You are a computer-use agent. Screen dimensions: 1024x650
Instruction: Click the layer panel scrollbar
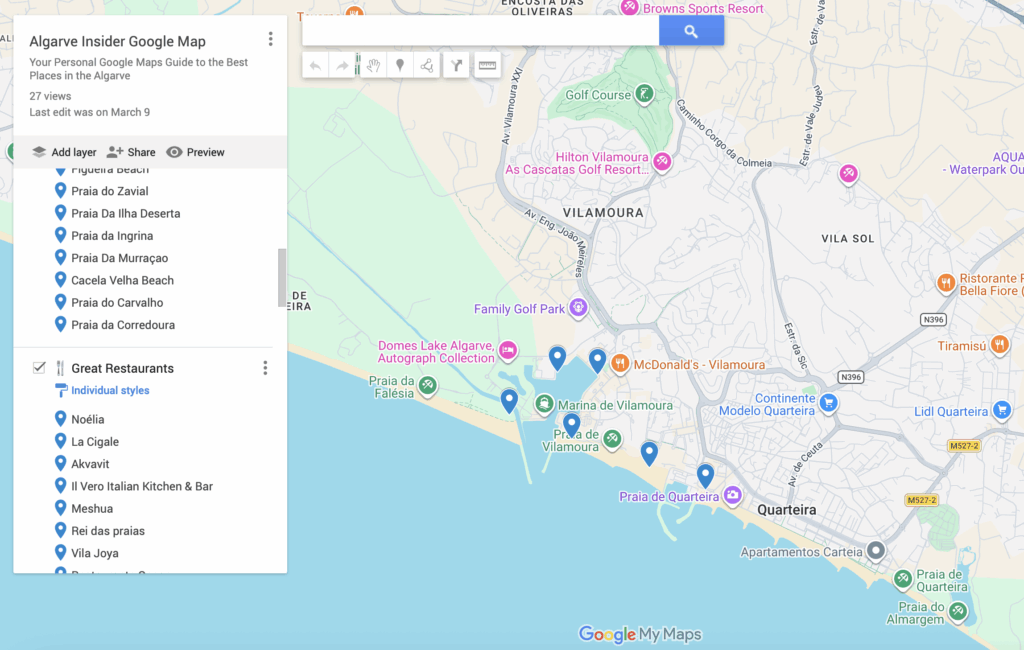pos(282,277)
